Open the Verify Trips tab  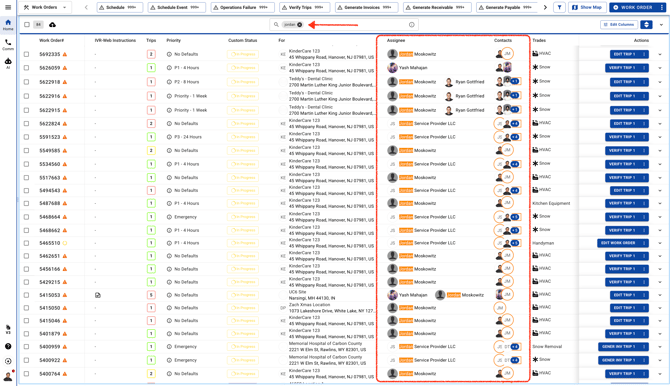point(304,7)
